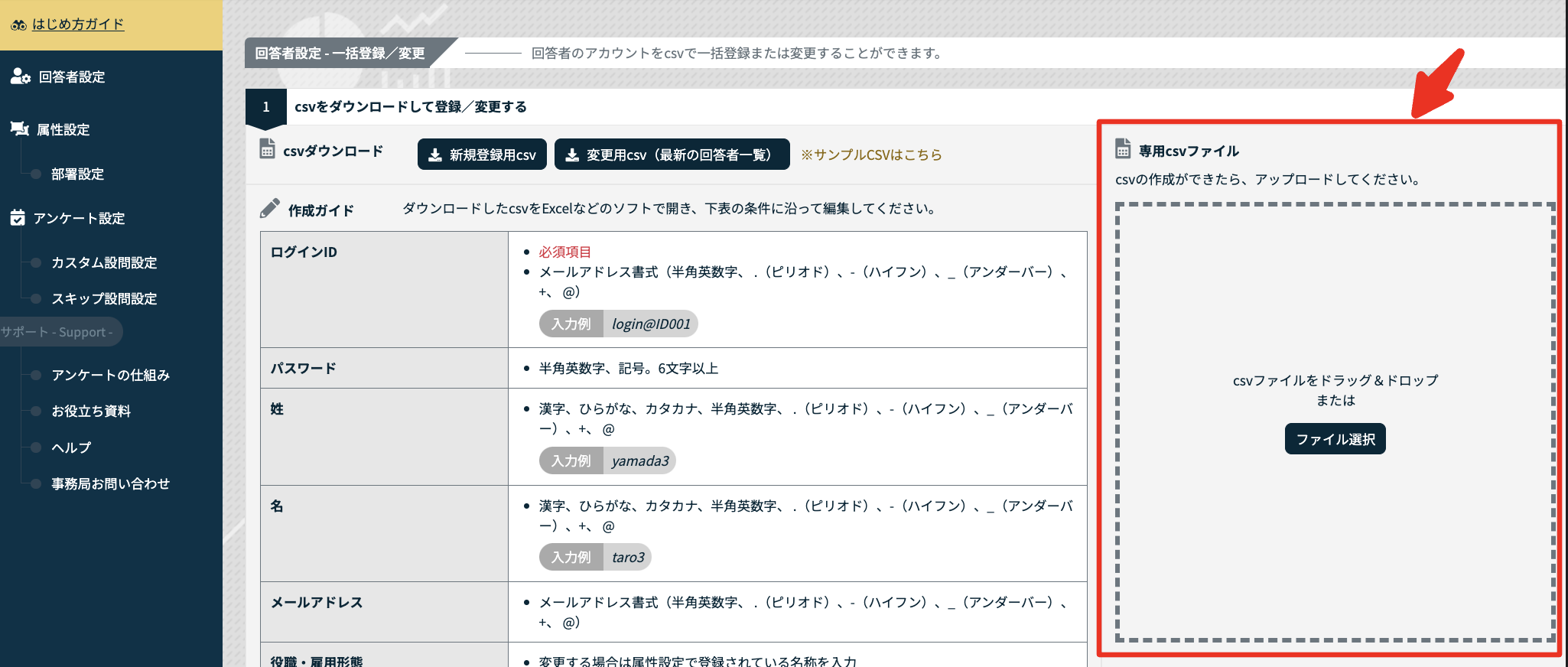This screenshot has width=1568, height=667.
Task: Click the 必須項目 red text
Action: (565, 252)
